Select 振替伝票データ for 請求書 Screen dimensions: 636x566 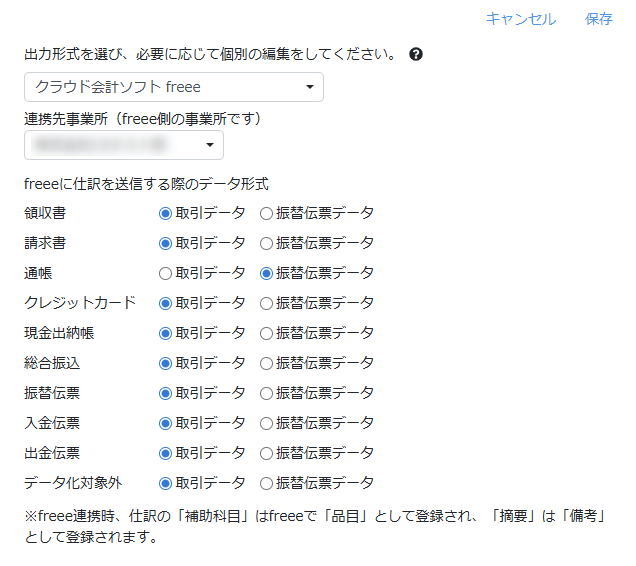[266, 243]
